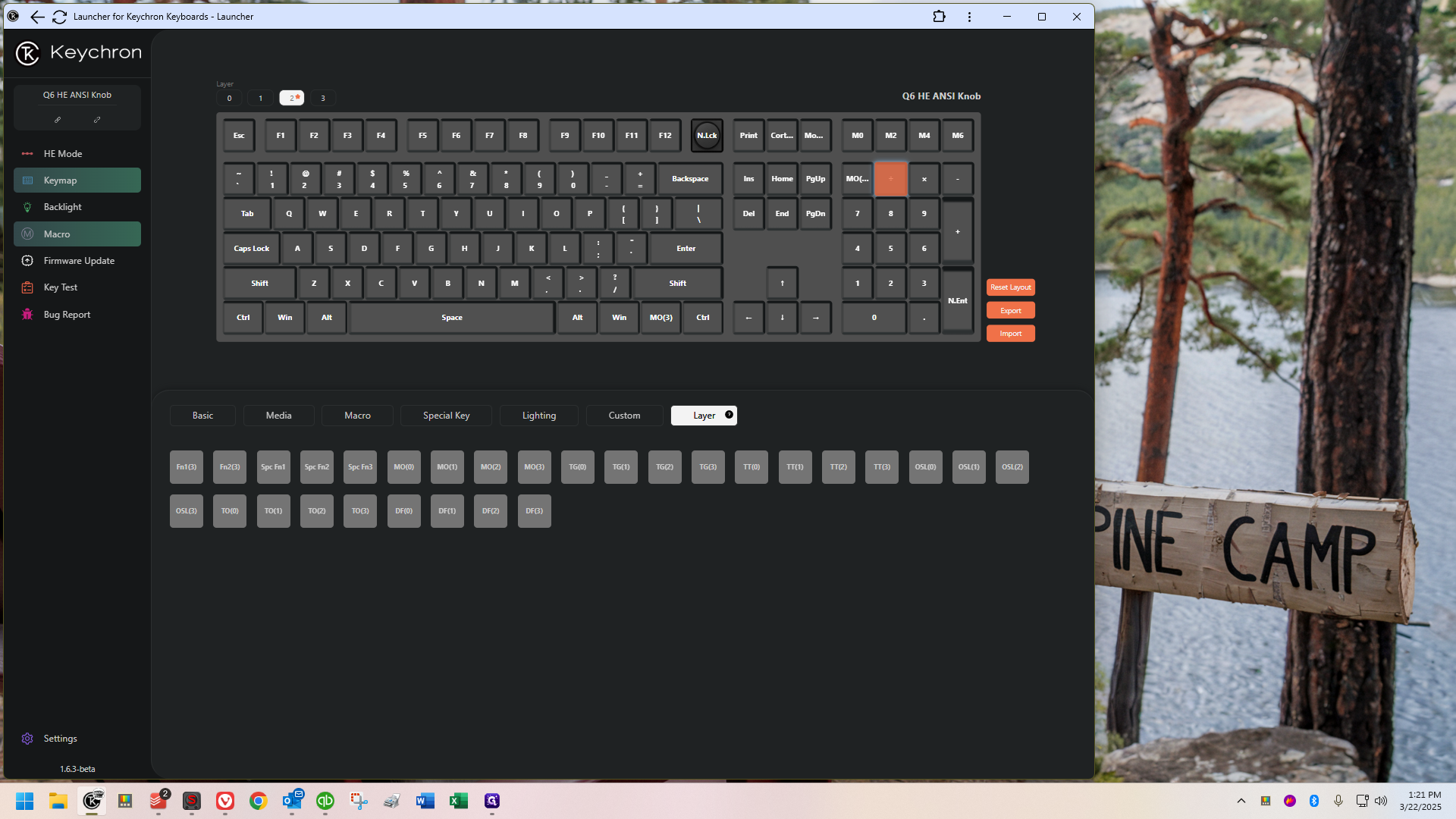Select the PgDn key on layout
This screenshot has width=1456, height=819.
(x=815, y=214)
